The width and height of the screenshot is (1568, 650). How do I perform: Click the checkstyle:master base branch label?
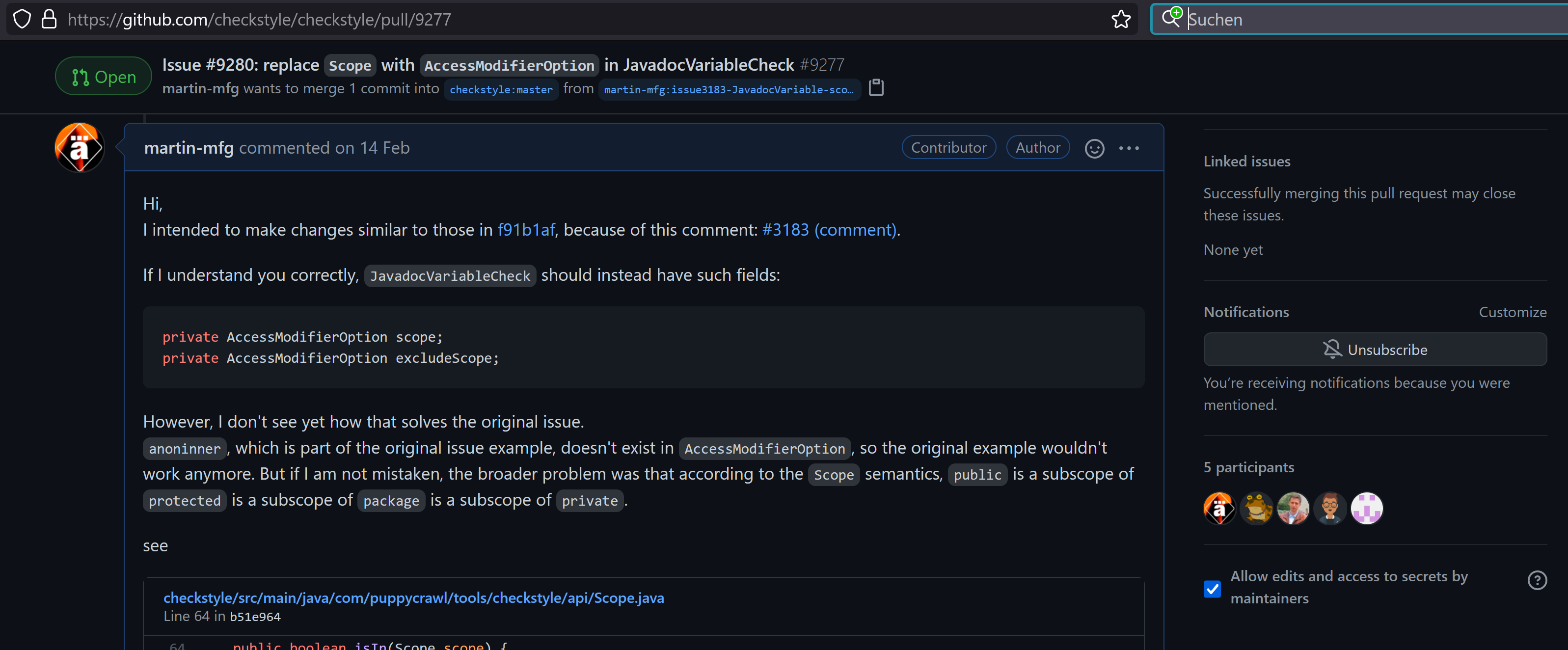pyautogui.click(x=501, y=90)
